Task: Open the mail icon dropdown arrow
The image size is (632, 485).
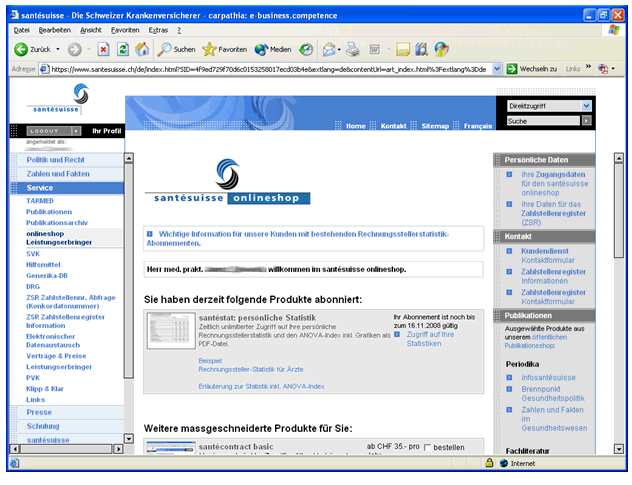Action: 339,50
